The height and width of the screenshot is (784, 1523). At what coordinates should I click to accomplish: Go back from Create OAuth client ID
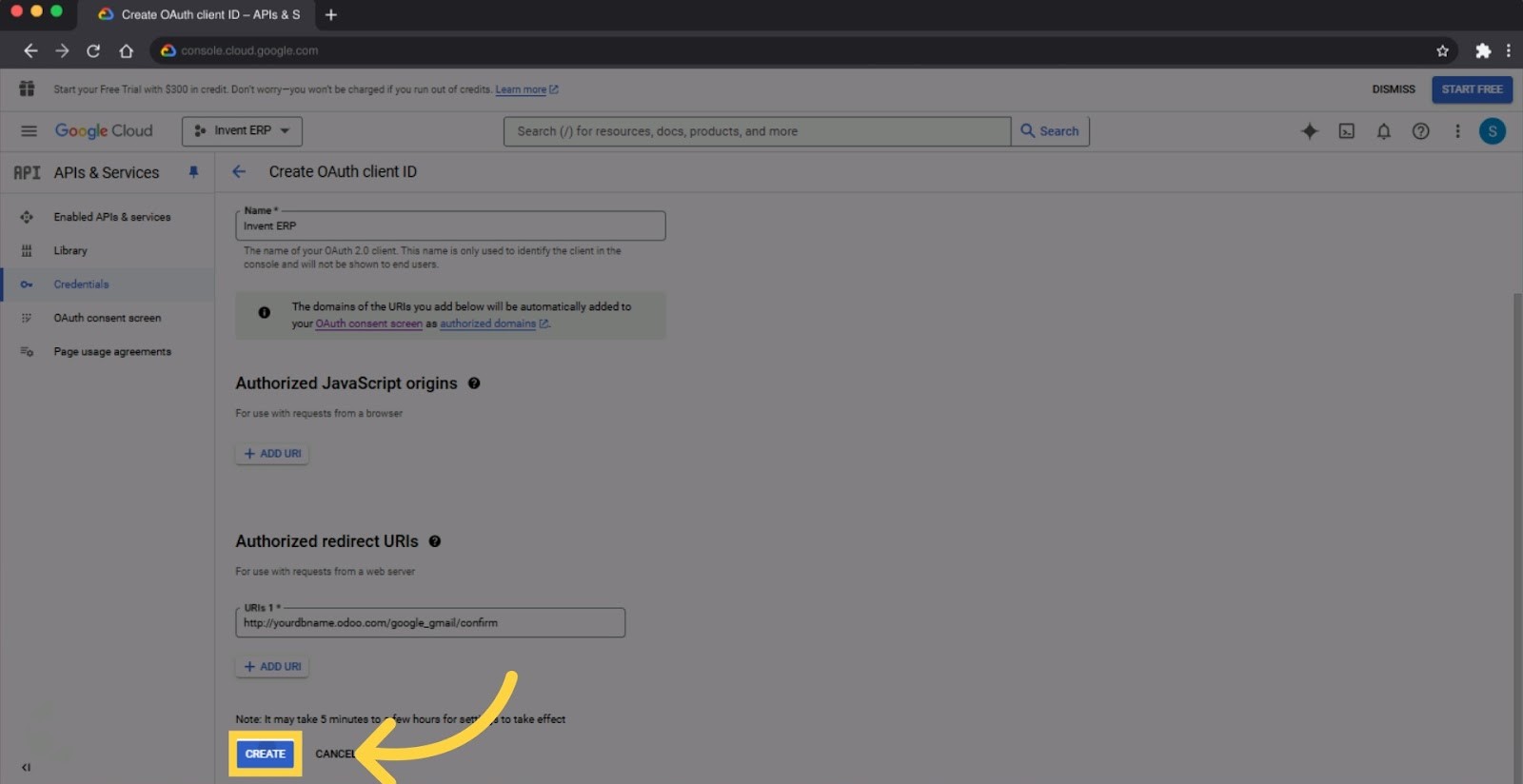click(x=239, y=171)
